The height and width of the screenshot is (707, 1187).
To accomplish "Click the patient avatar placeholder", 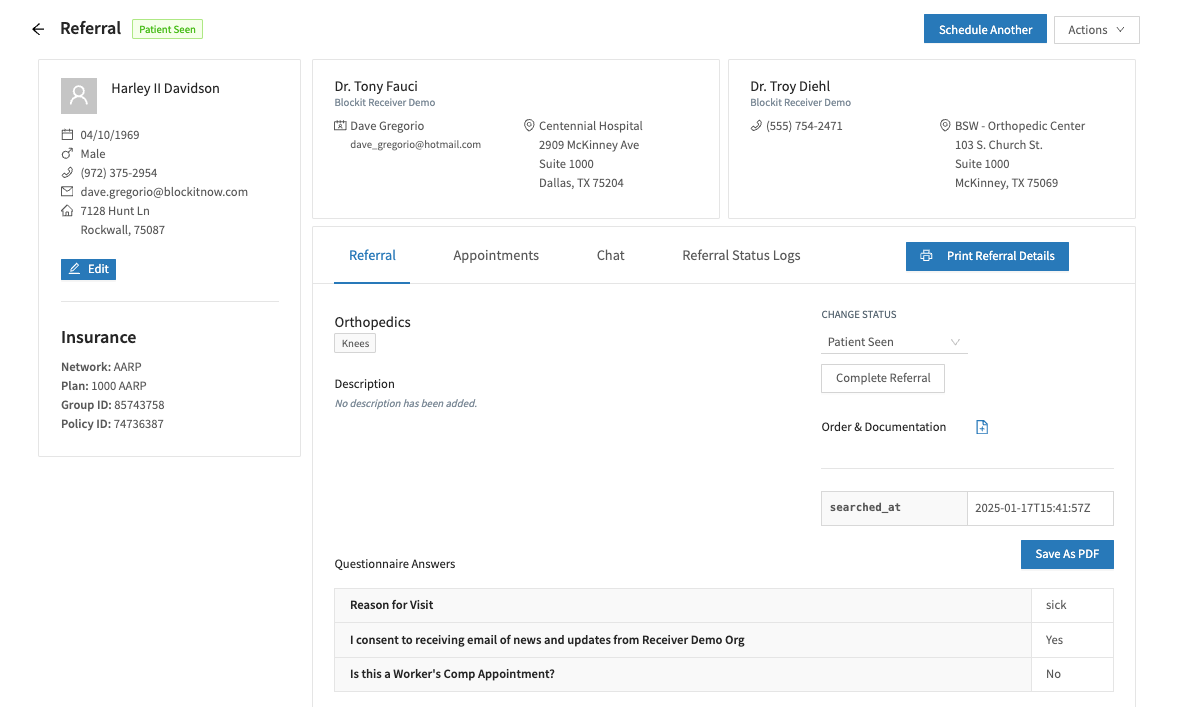I will (x=79, y=95).
